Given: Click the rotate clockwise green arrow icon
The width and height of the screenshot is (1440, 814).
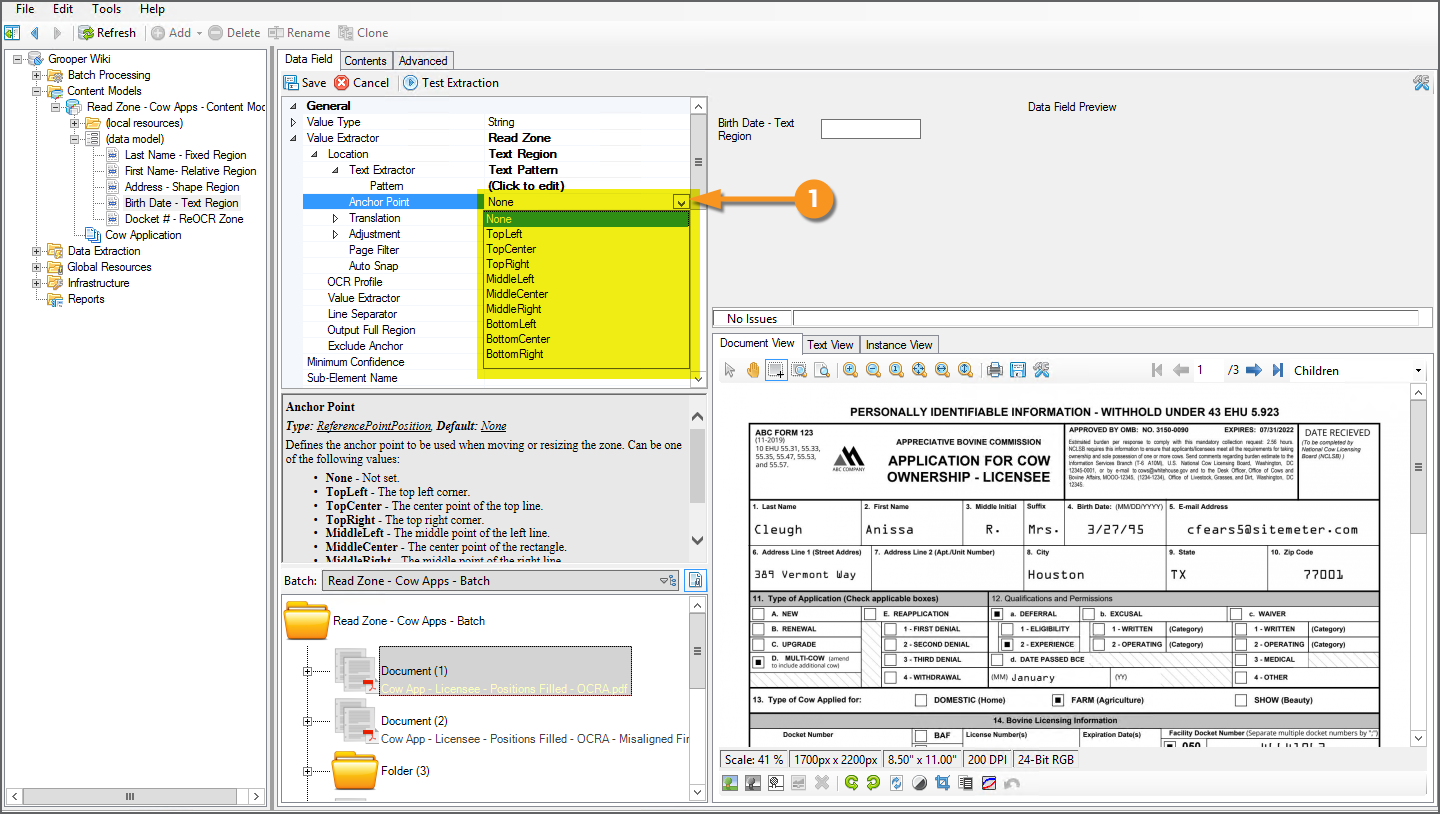Looking at the screenshot, I should pyautogui.click(x=851, y=783).
